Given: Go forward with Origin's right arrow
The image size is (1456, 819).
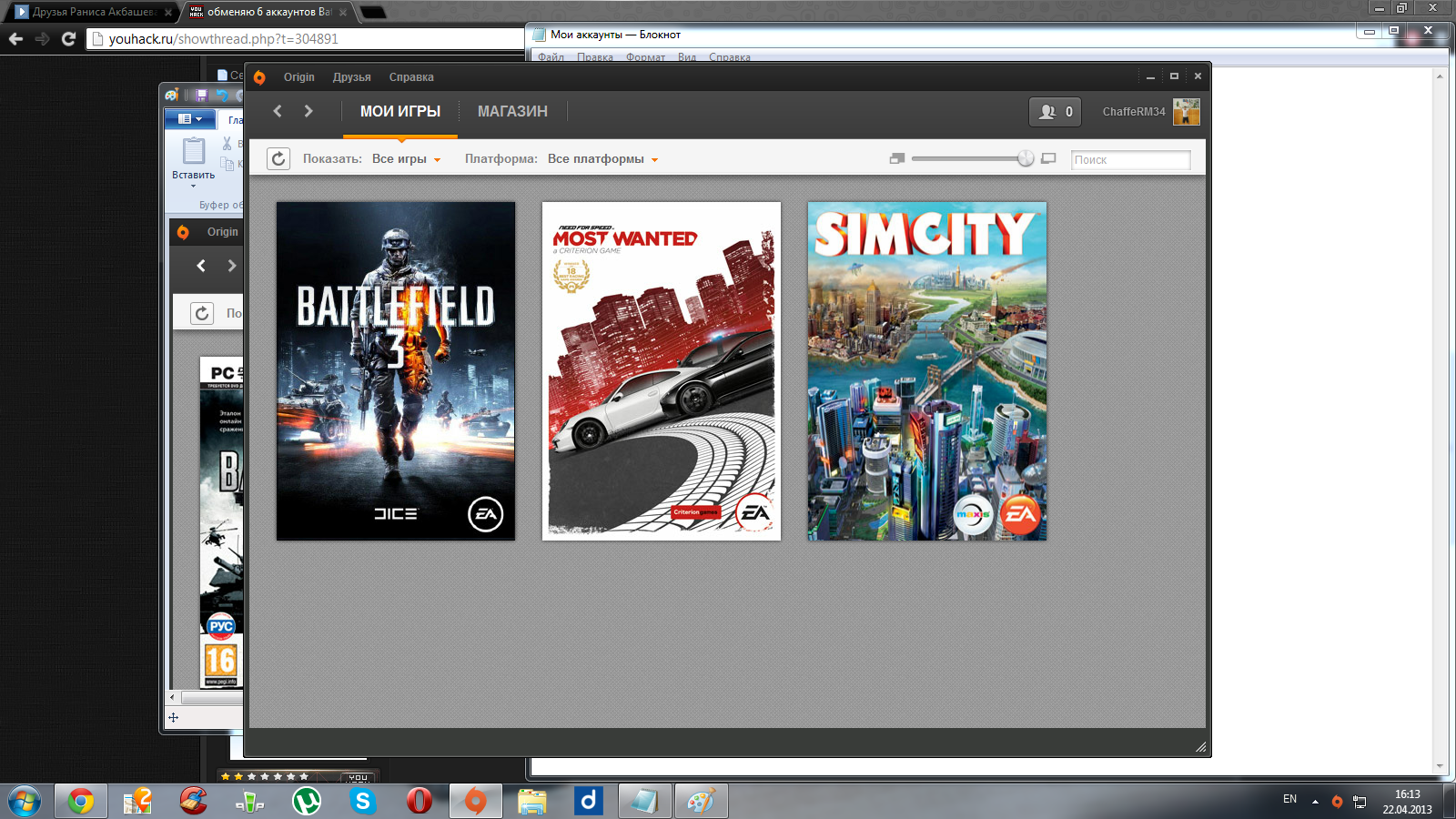Looking at the screenshot, I should (308, 111).
